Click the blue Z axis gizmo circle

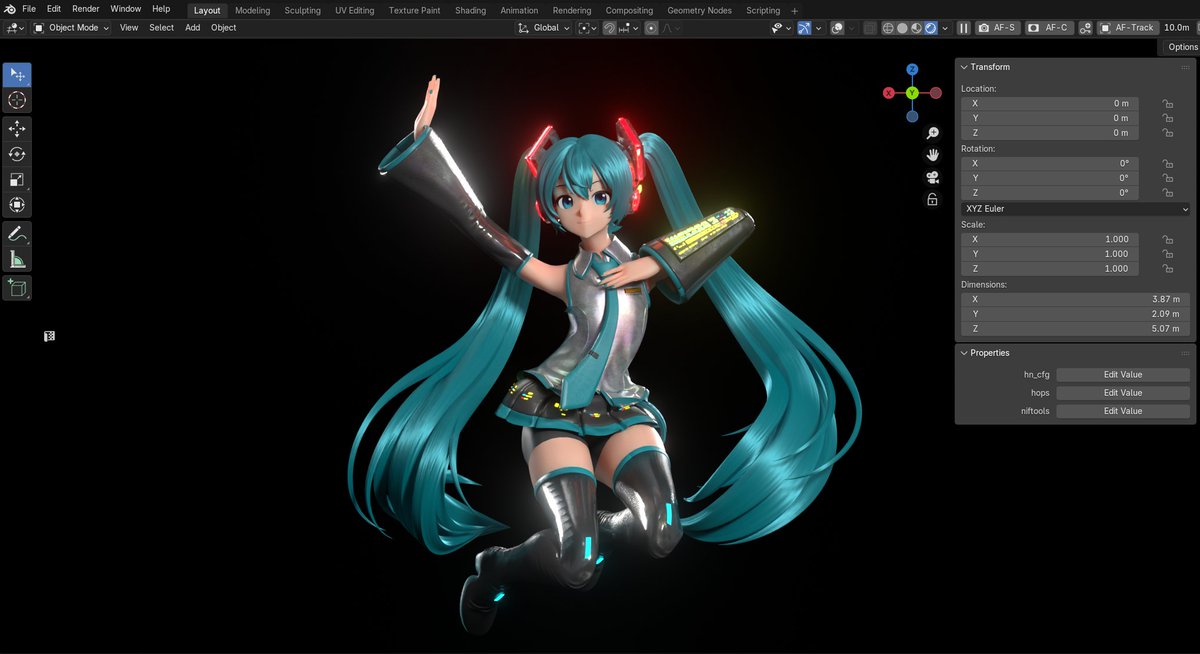[x=912, y=70]
